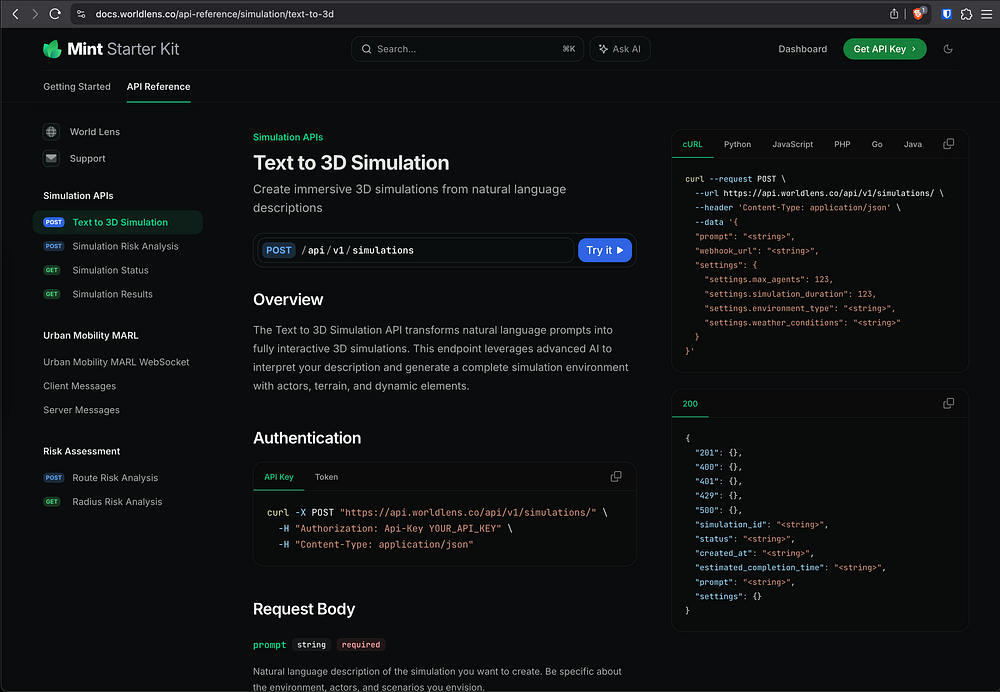
Task: Copy the Authentication code snippet
Action: 615,477
